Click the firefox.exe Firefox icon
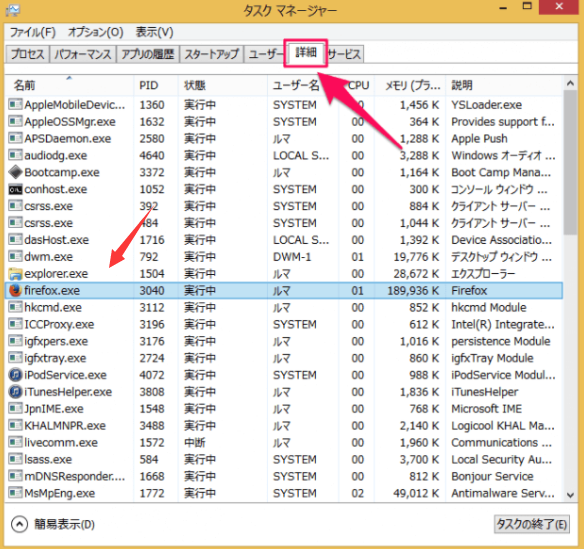The width and height of the screenshot is (584, 549). pos(15,290)
